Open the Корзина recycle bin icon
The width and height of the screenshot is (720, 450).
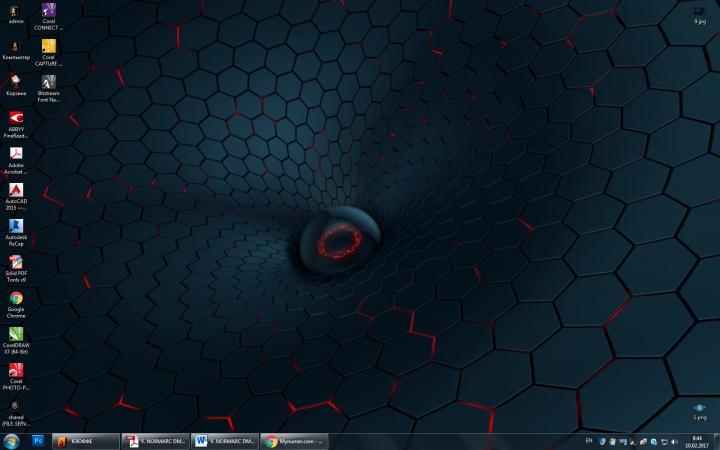click(x=16, y=86)
